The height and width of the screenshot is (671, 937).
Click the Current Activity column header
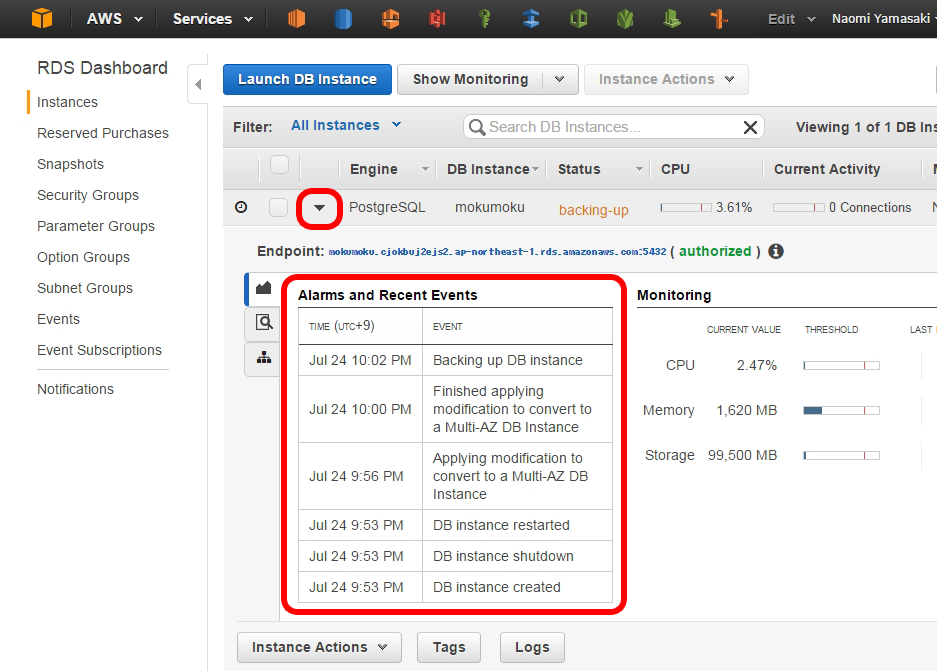pos(827,170)
